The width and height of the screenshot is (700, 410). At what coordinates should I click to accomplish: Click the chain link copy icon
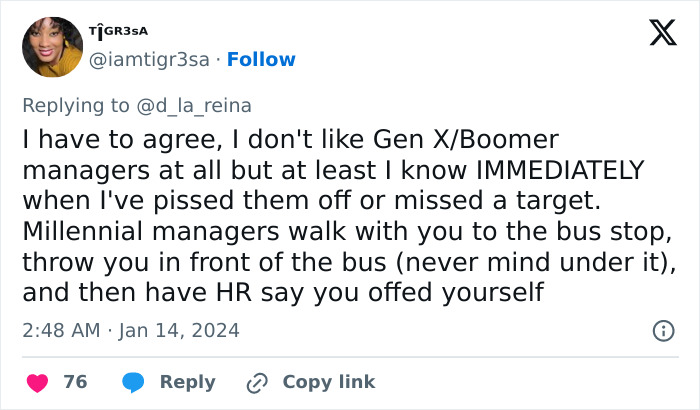[x=257, y=382]
